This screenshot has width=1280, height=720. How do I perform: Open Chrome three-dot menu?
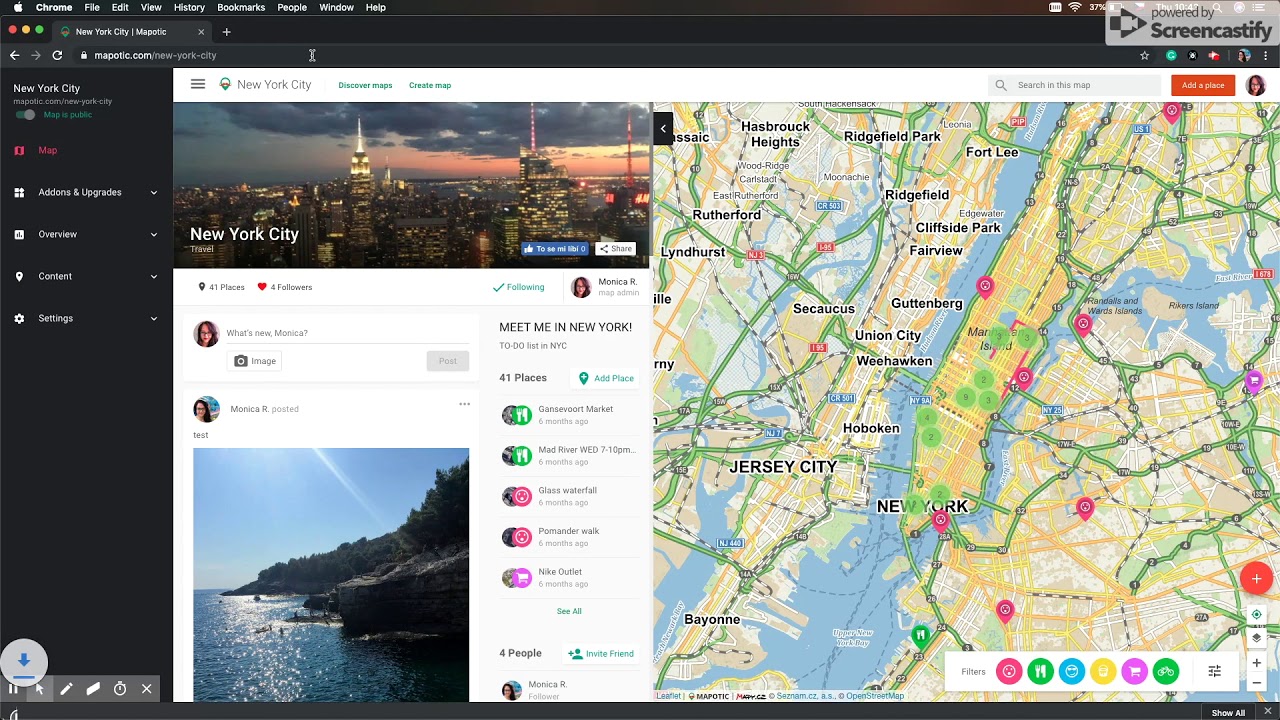[1266, 56]
